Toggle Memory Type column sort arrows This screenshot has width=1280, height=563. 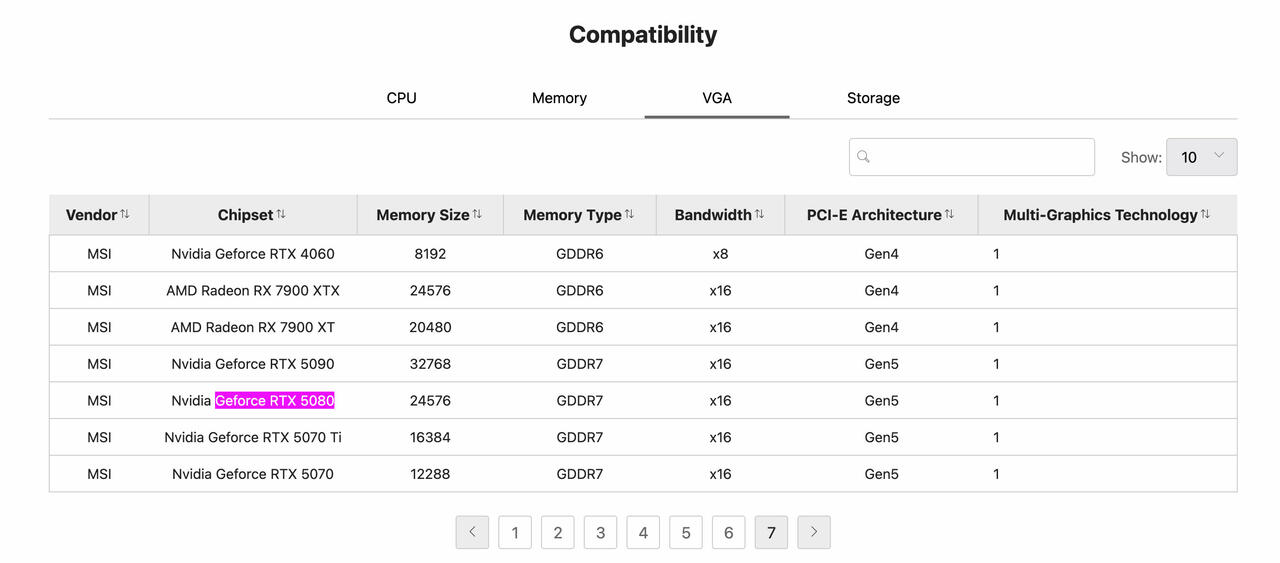click(629, 215)
